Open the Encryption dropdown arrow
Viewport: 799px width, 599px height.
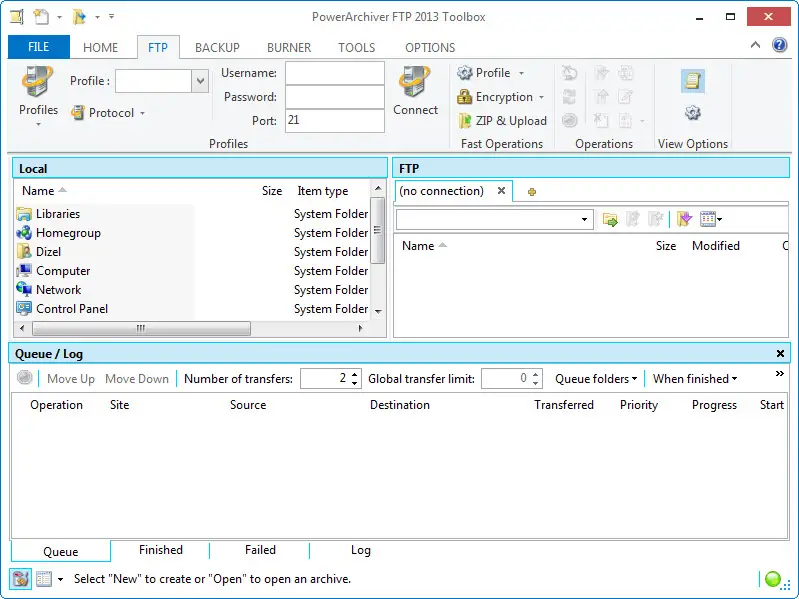coord(541,97)
